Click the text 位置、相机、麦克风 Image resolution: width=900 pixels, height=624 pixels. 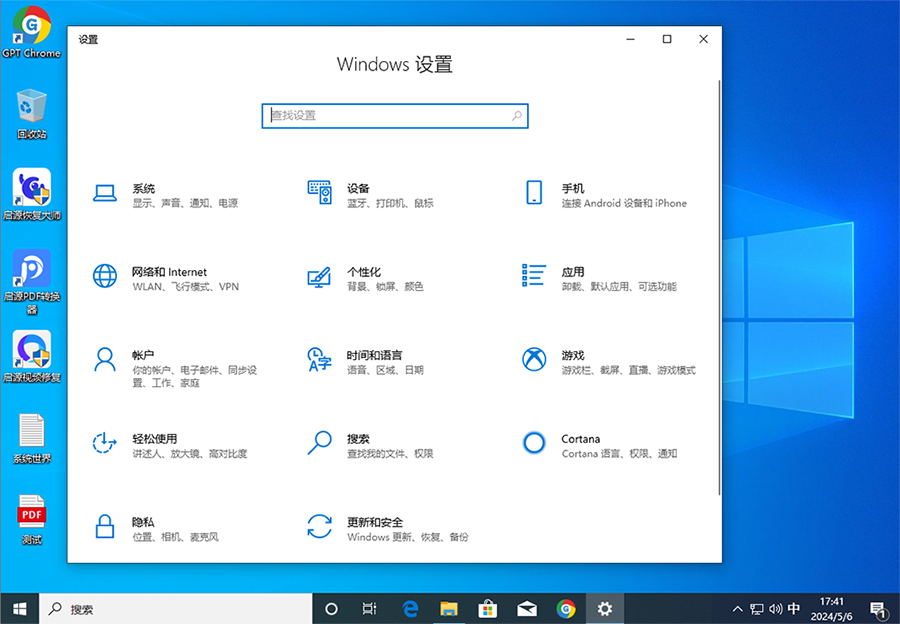[x=176, y=537]
